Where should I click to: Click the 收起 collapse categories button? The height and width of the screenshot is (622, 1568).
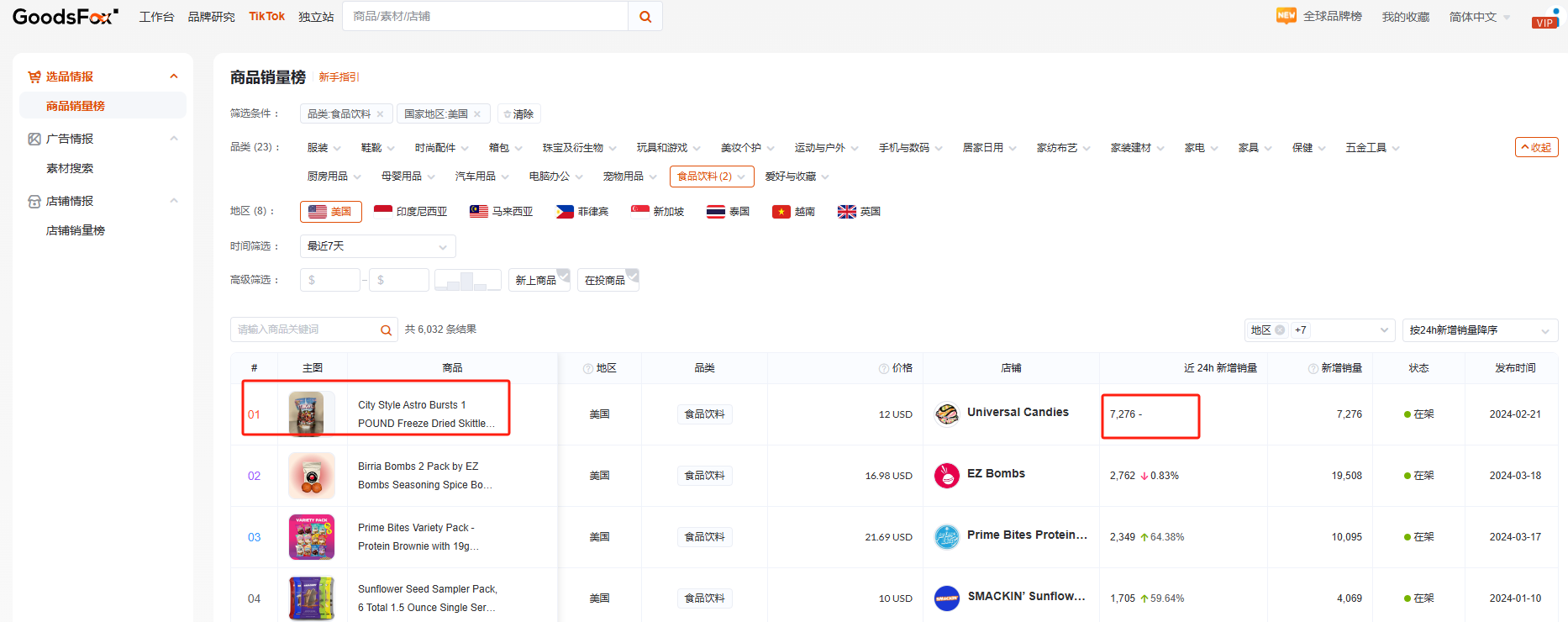click(x=1536, y=148)
